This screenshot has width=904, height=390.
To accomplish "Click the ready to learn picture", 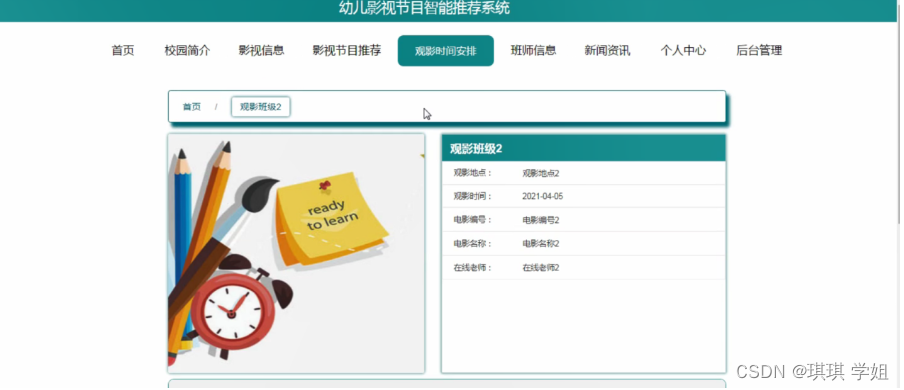I will click(x=296, y=254).
